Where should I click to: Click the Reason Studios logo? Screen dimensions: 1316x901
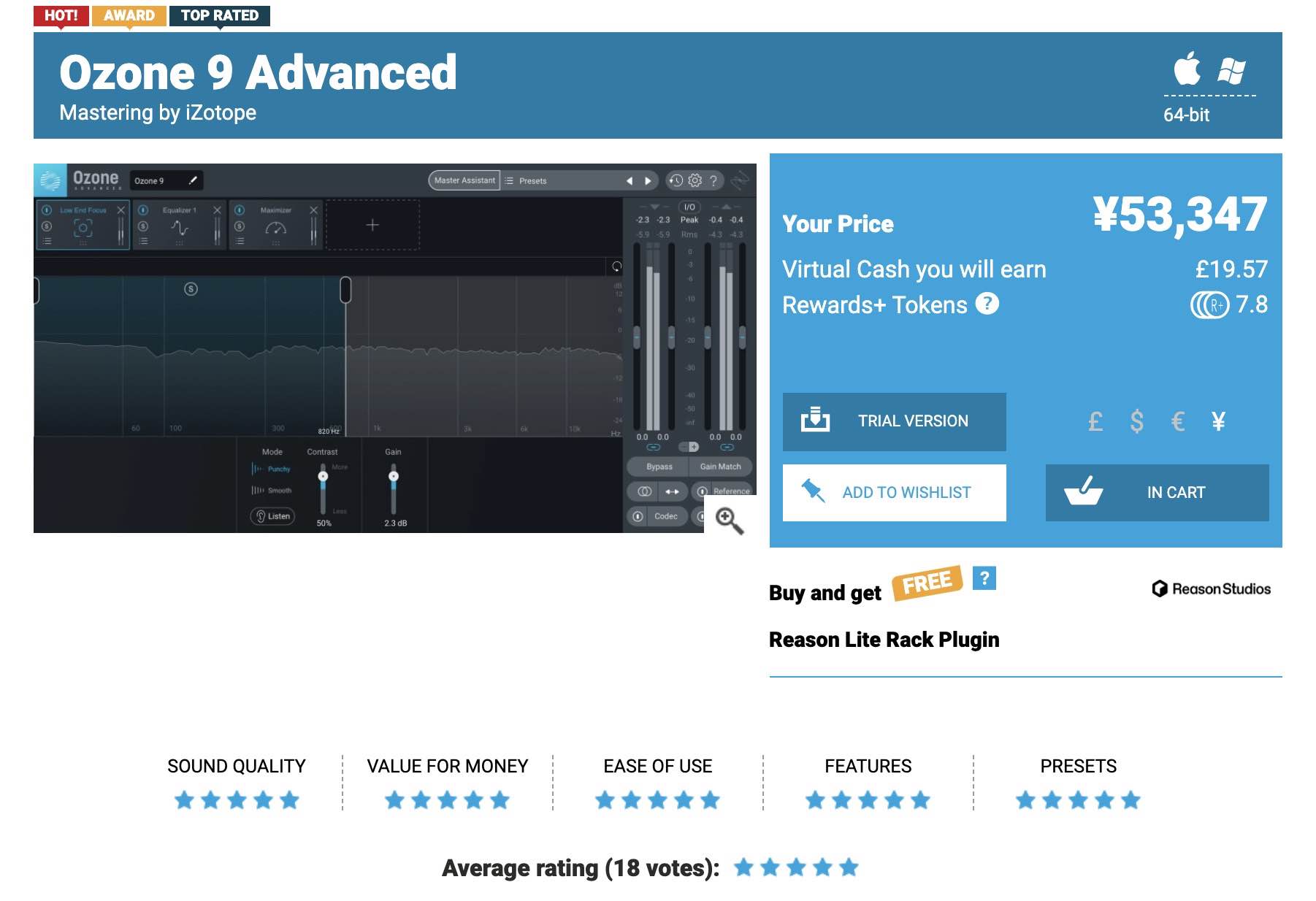1211,588
